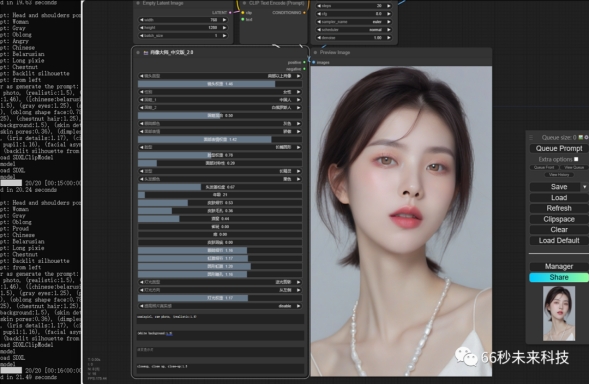
Task: Open Clipspace
Action: [x=559, y=219]
